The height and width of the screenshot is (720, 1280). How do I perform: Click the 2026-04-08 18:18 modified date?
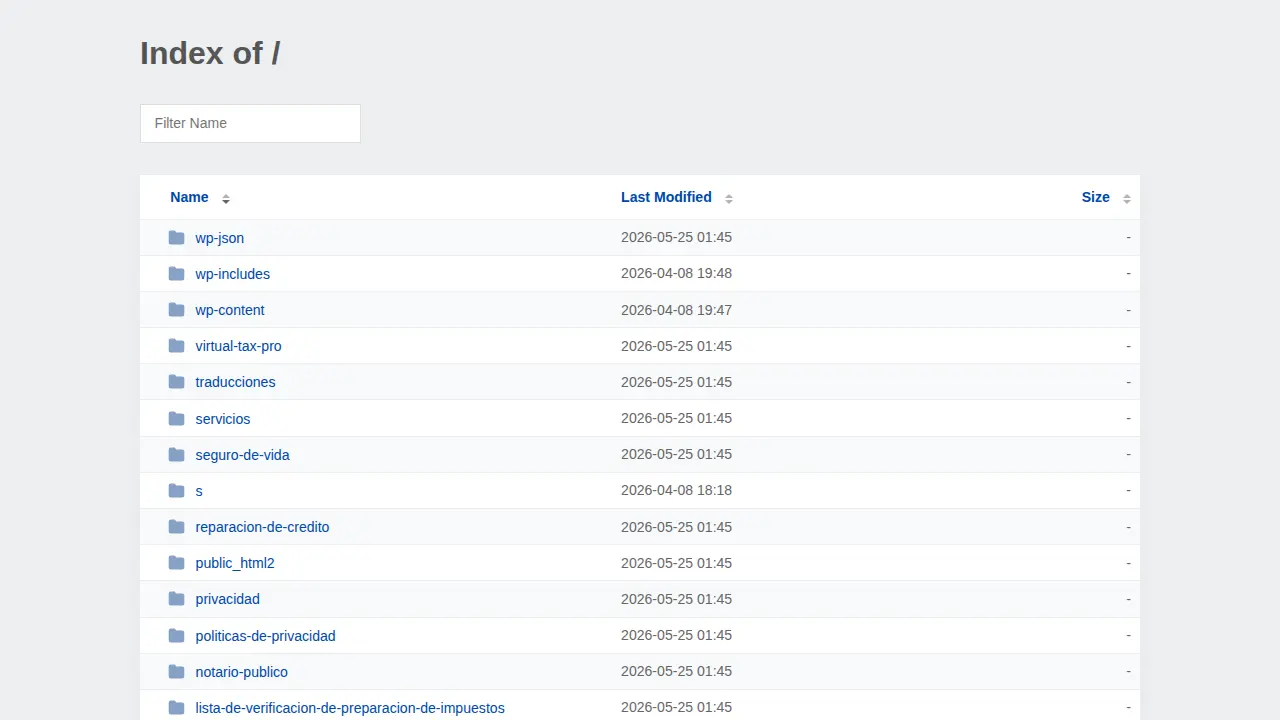pos(676,490)
